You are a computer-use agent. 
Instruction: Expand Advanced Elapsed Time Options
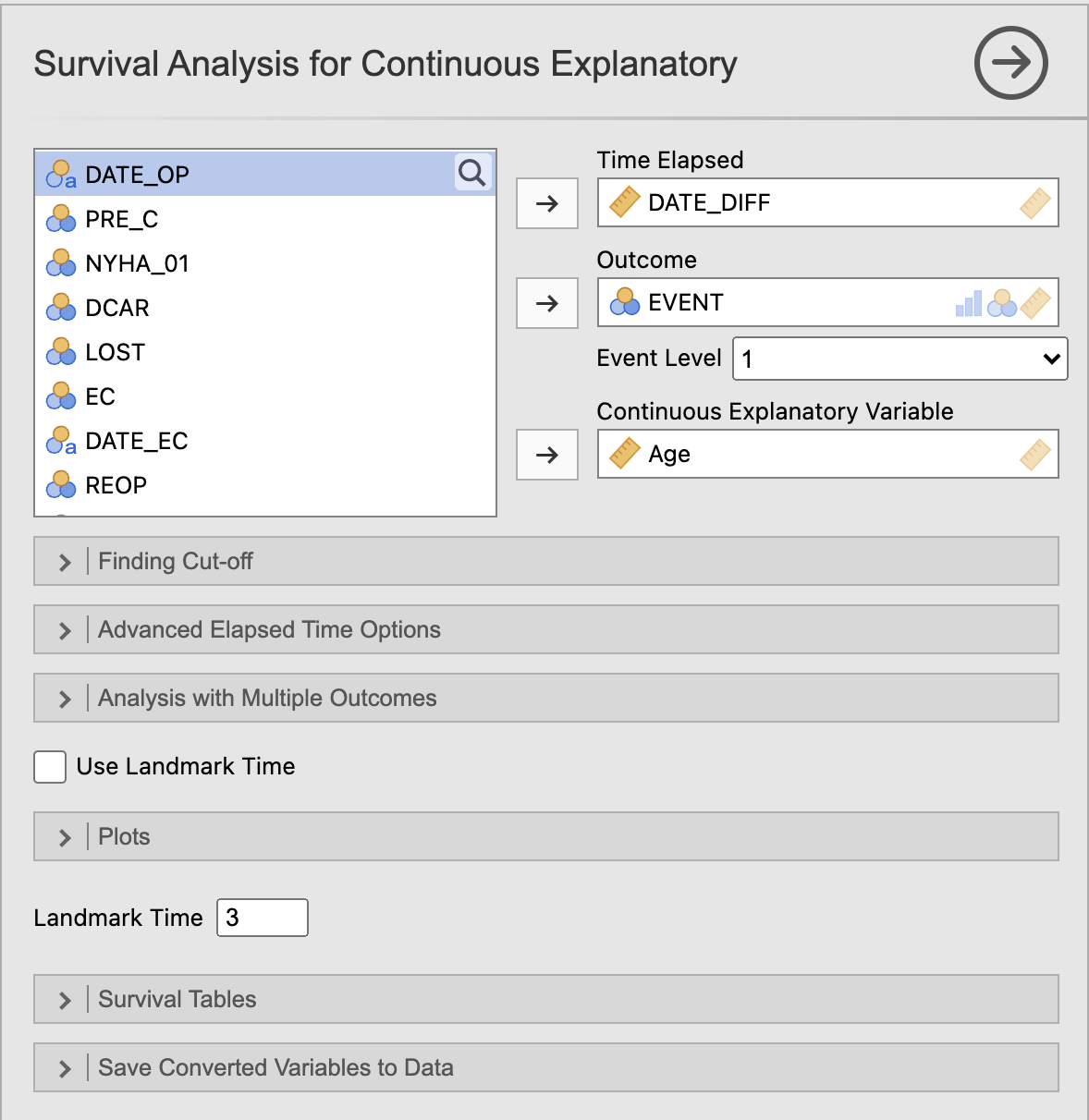tap(546, 629)
